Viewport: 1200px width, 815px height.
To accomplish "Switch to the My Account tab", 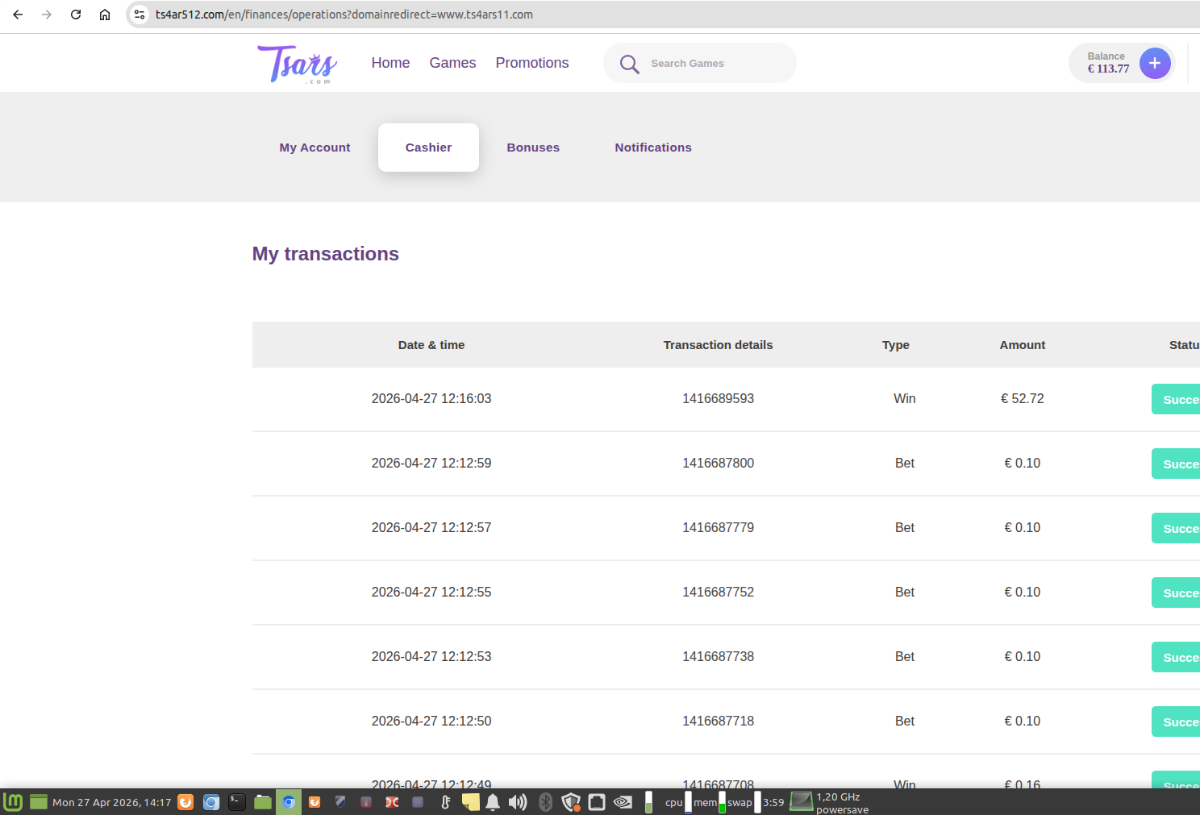I will click(x=314, y=148).
